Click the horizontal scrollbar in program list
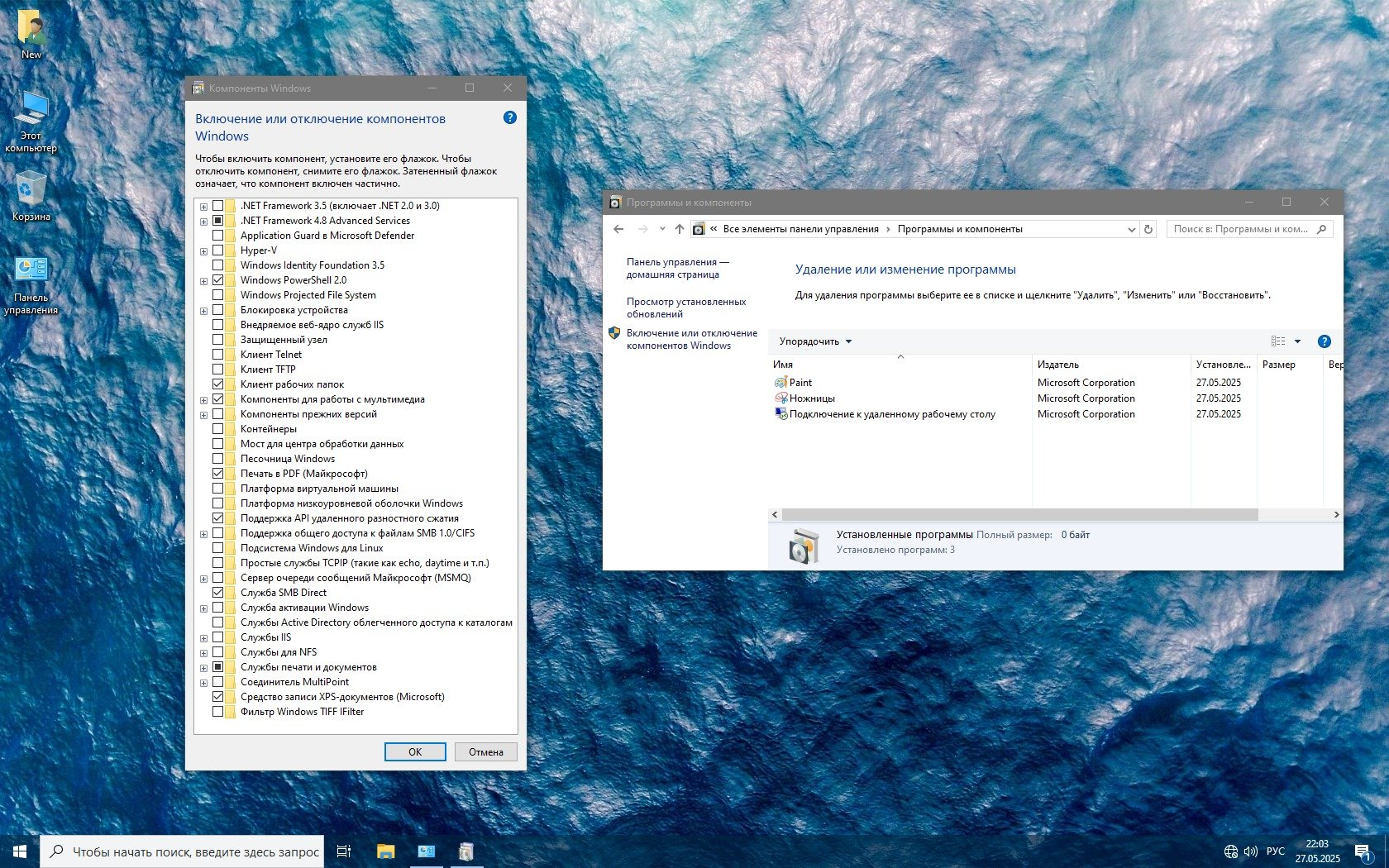 (x=1019, y=514)
